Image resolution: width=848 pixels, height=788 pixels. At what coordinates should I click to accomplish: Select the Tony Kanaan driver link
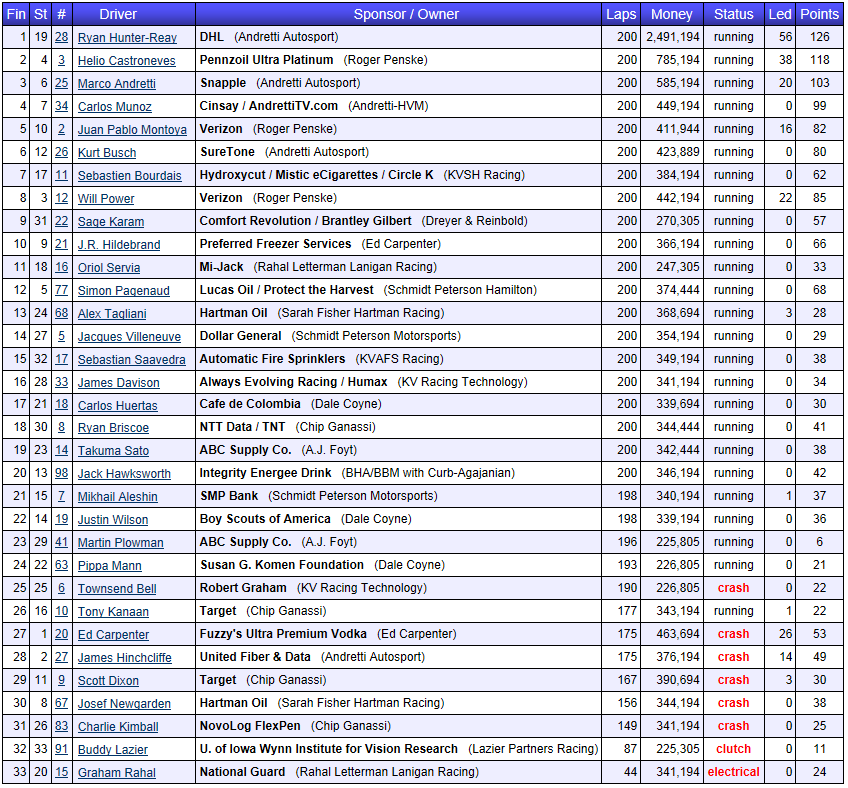point(113,612)
